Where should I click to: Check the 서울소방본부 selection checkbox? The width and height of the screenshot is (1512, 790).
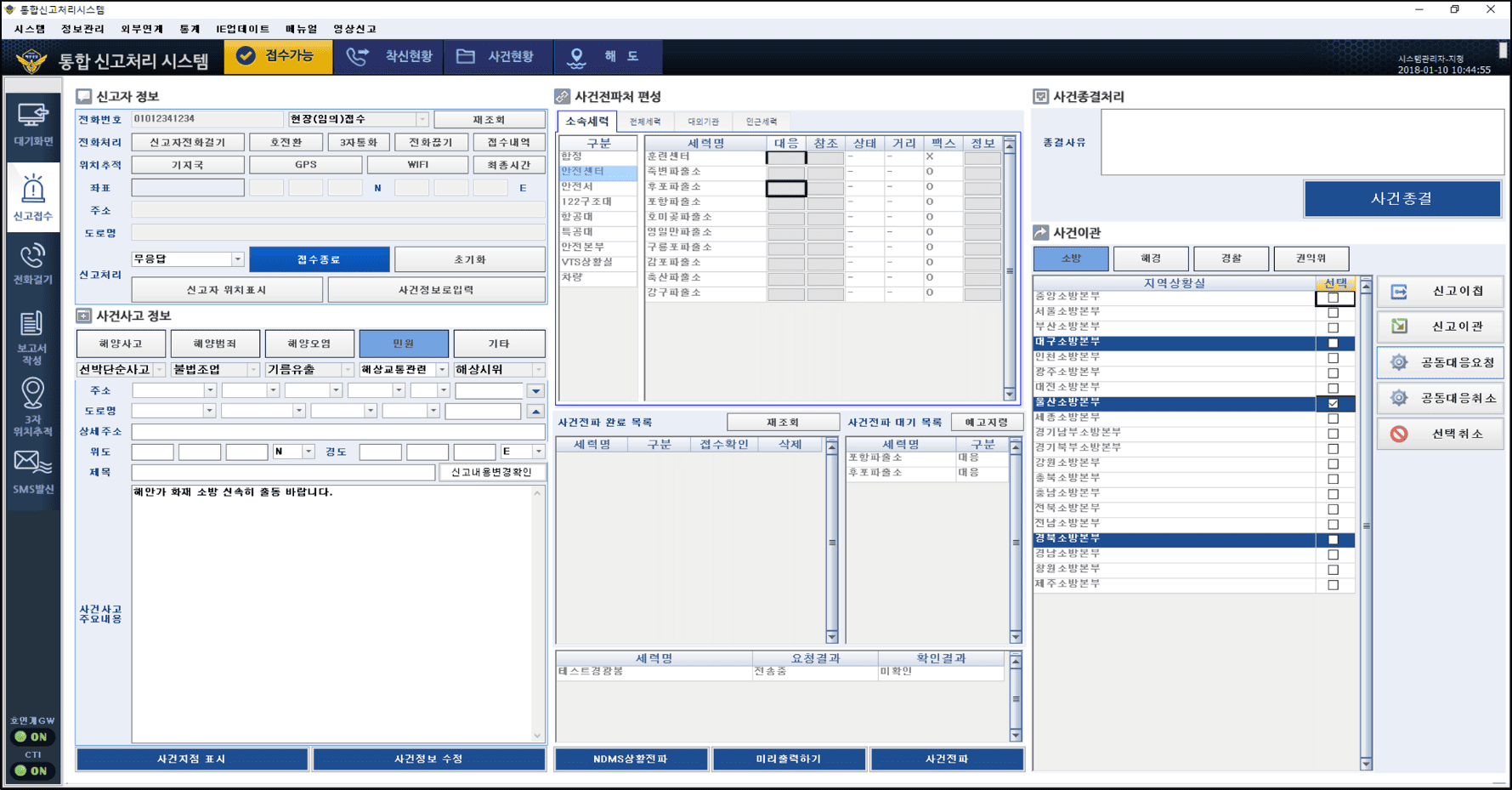click(1333, 312)
